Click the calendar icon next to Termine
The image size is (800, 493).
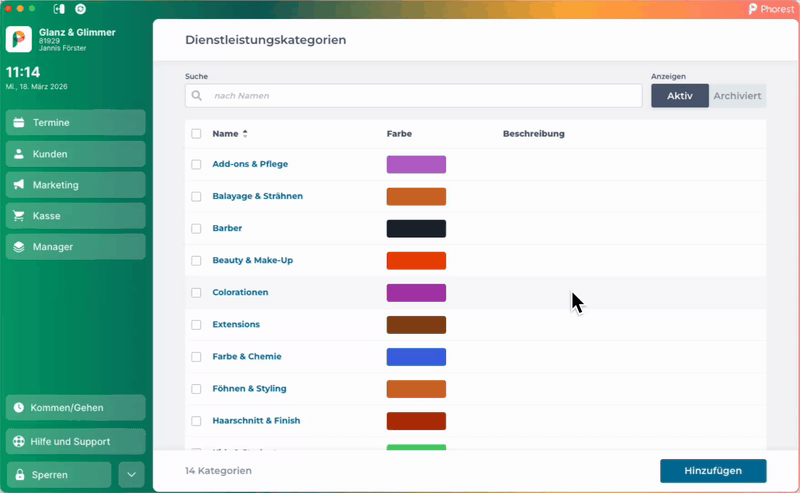pos(19,122)
